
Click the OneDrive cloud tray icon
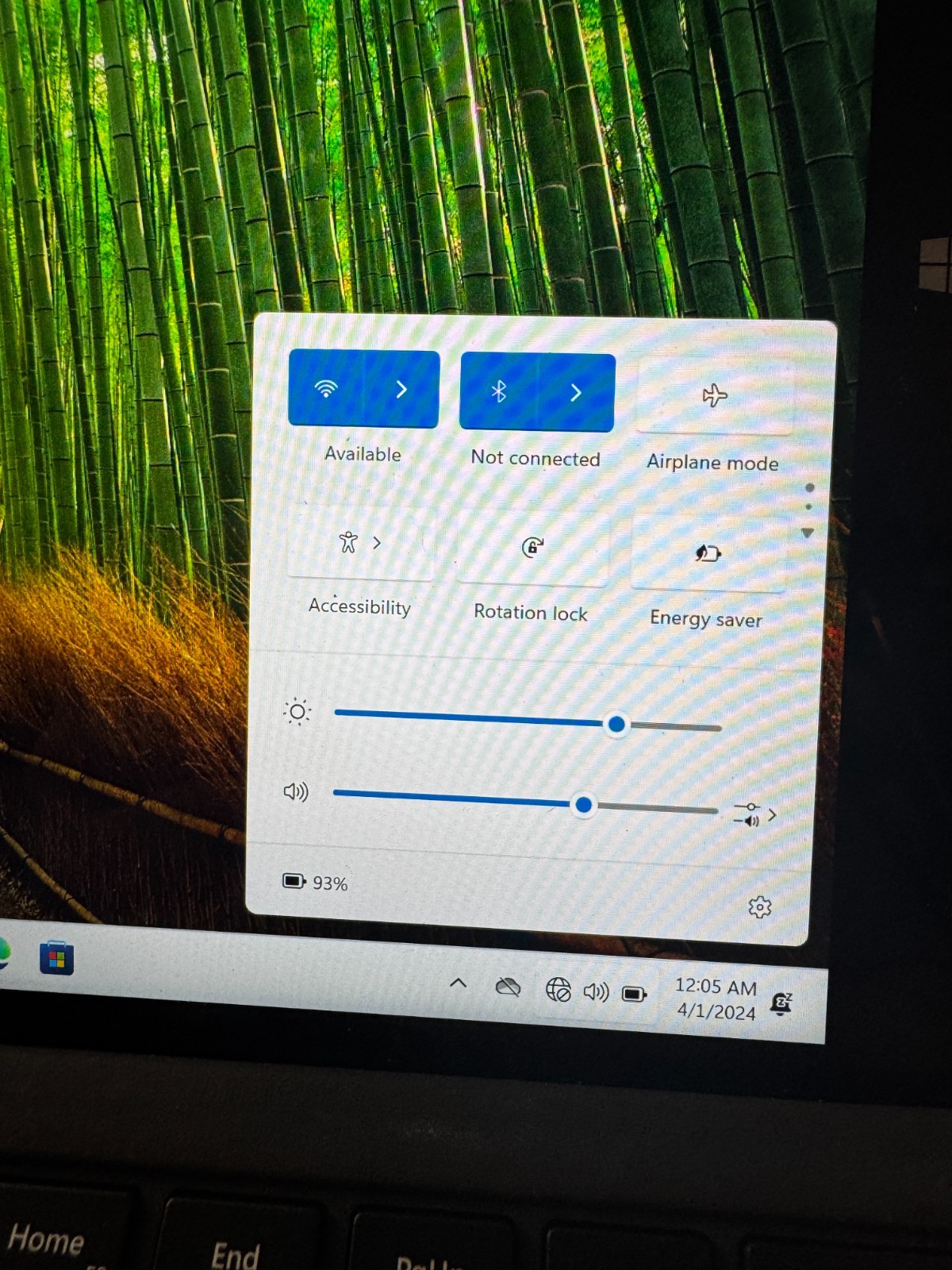tap(508, 987)
